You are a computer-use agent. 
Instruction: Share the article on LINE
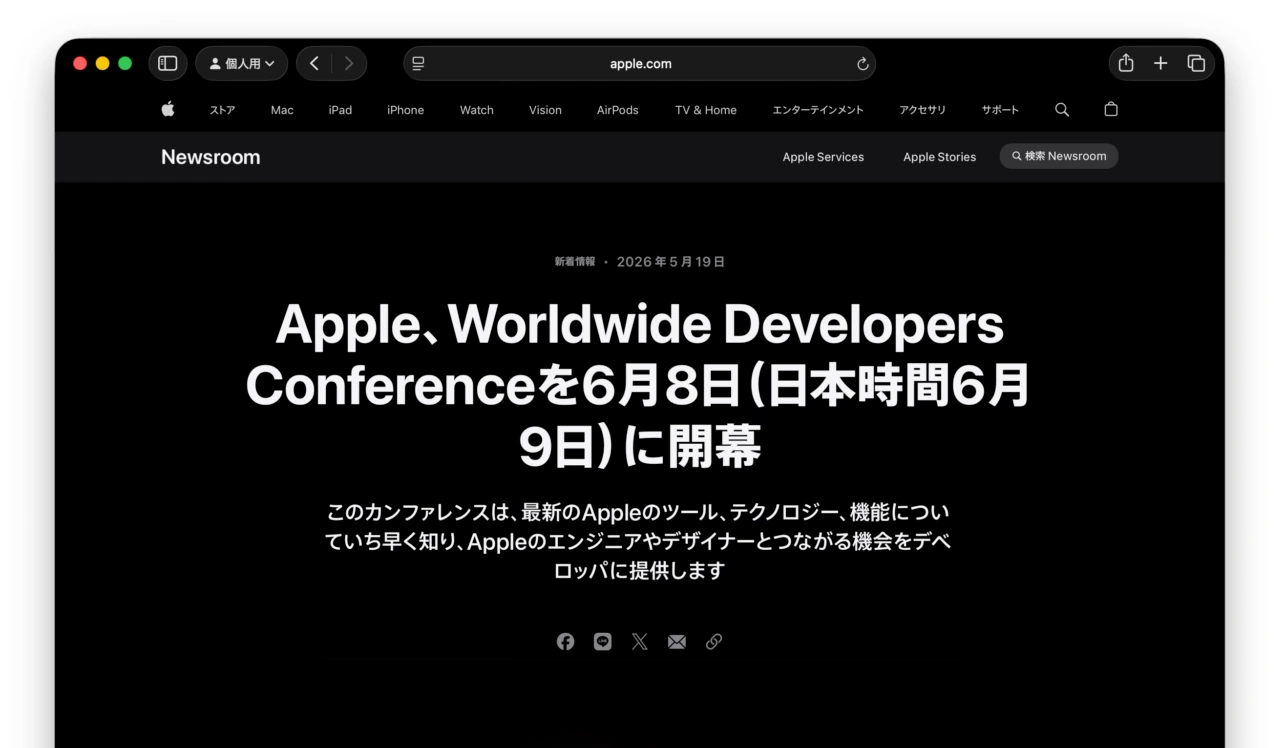click(x=602, y=642)
